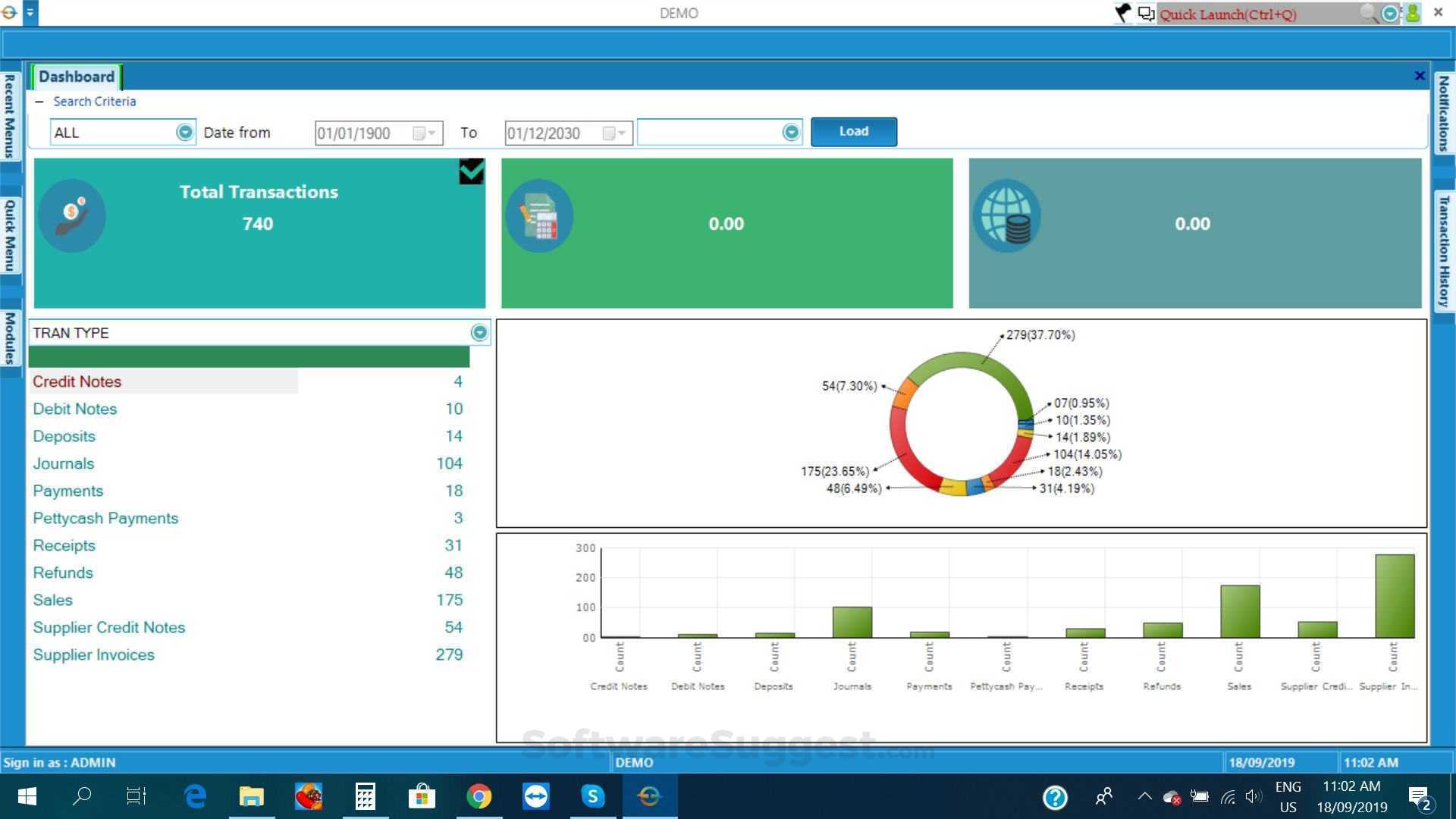Collapse the Search Criteria section

[39, 102]
